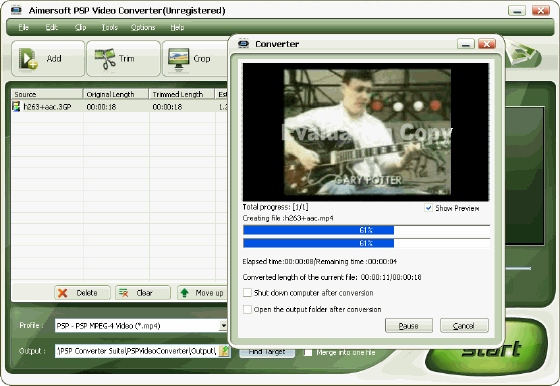
Task: Click the Add video file button
Action: pyautogui.click(x=48, y=59)
